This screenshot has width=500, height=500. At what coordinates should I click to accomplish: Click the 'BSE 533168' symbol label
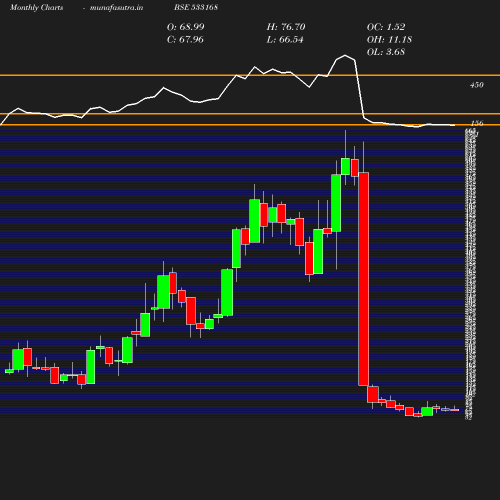(196, 7)
